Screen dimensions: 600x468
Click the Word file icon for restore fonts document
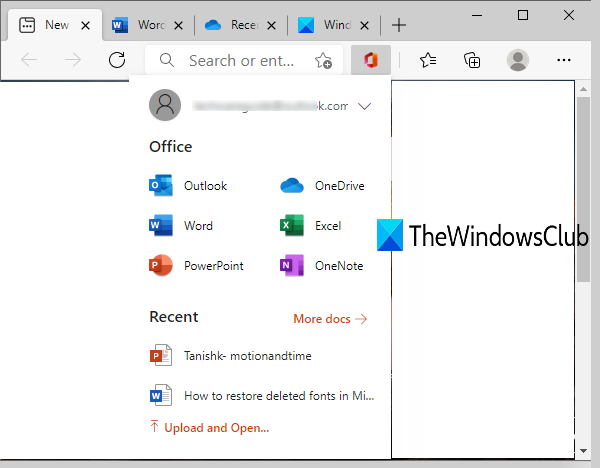(161, 395)
